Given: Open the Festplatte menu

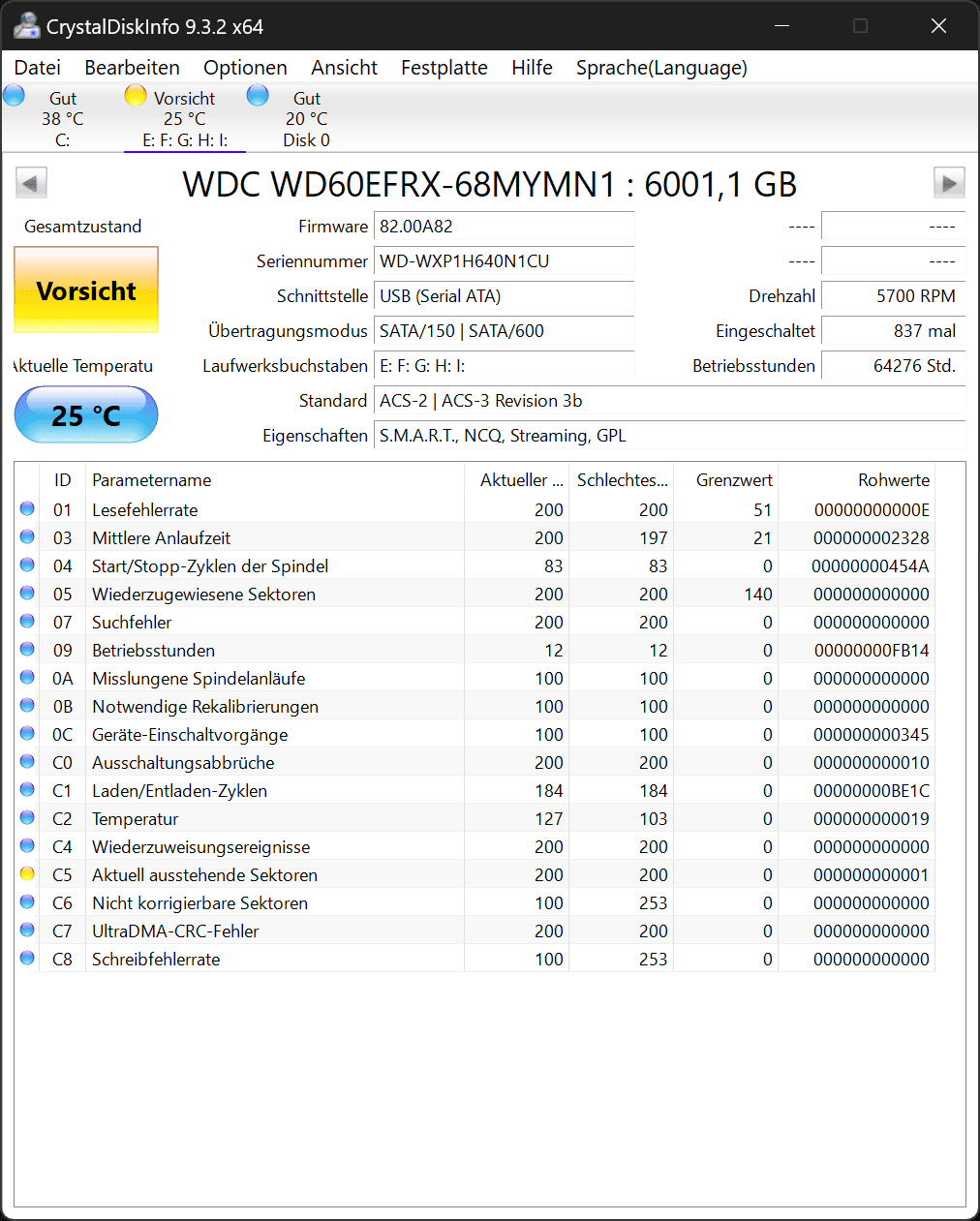Looking at the screenshot, I should click(x=444, y=68).
